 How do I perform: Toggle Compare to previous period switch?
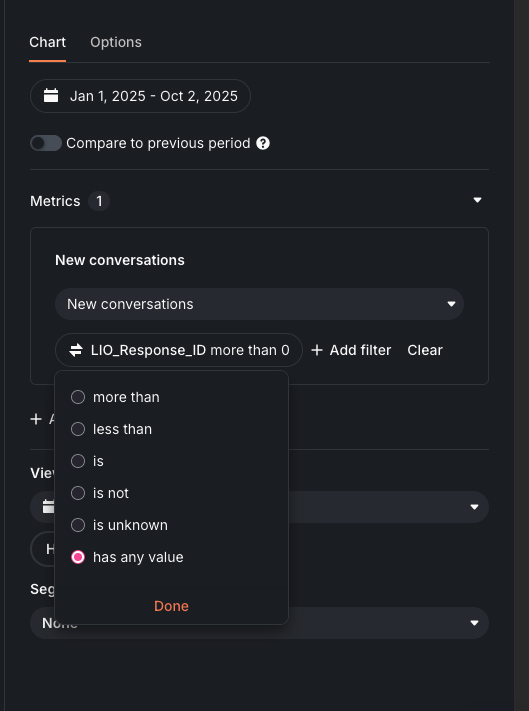pyautogui.click(x=46, y=143)
